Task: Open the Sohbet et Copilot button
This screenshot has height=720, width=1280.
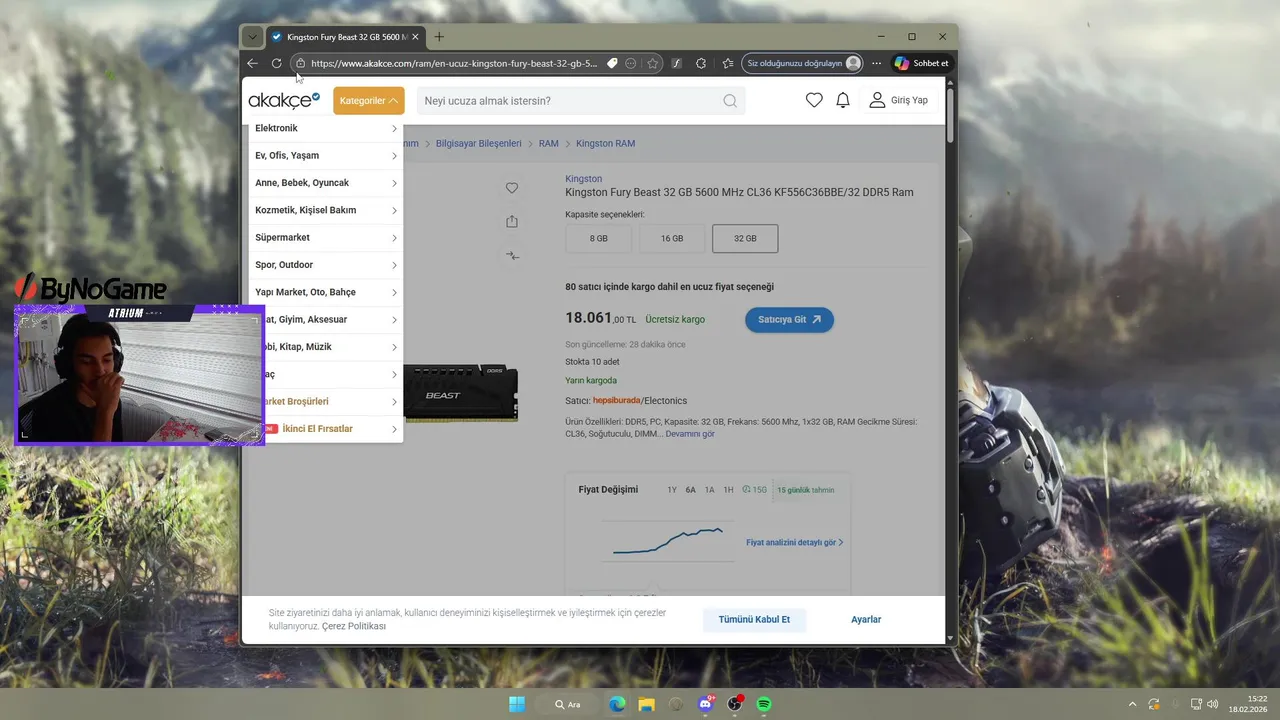Action: pos(921,63)
